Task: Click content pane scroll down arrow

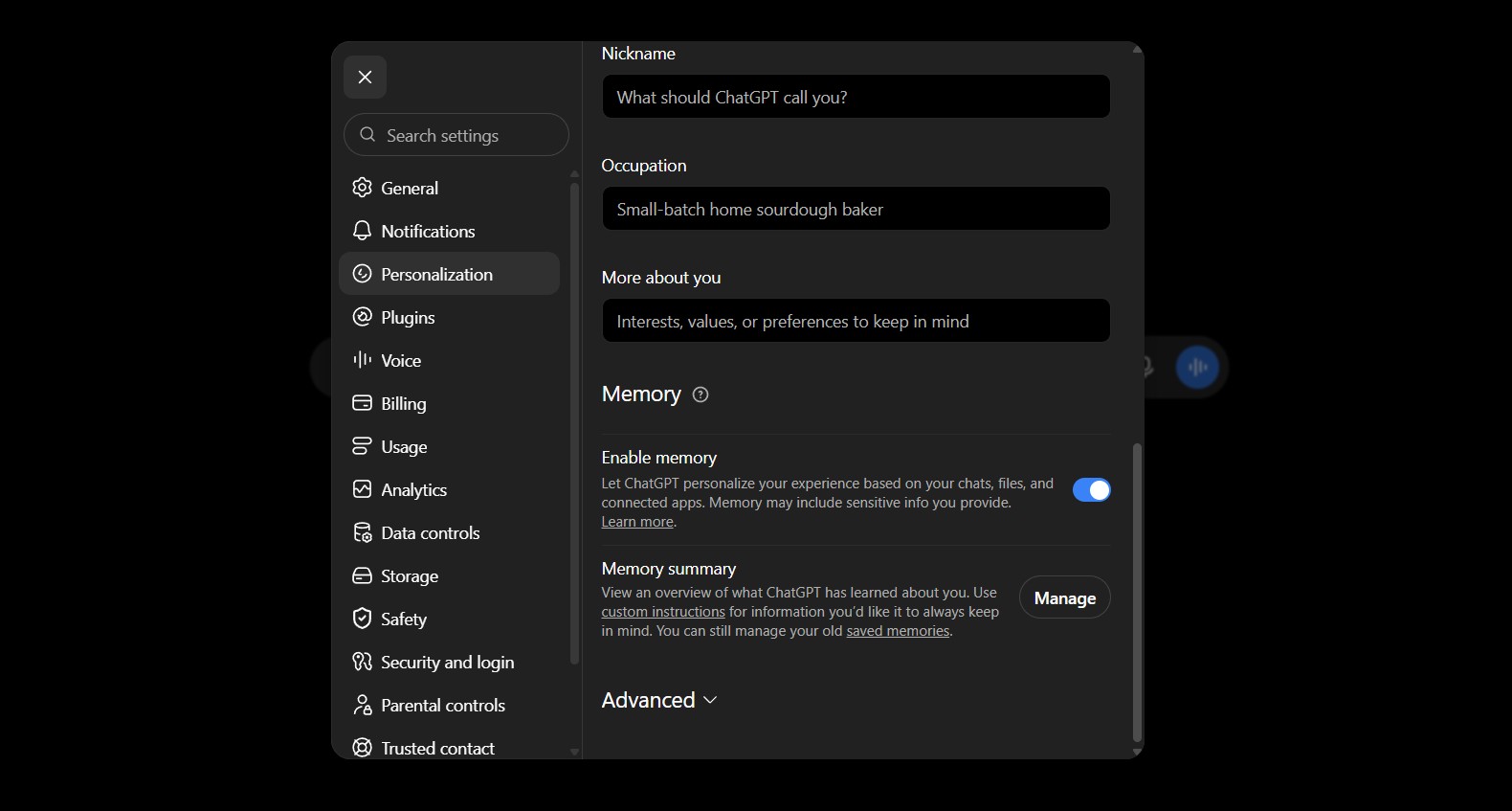Action: 1137,752
